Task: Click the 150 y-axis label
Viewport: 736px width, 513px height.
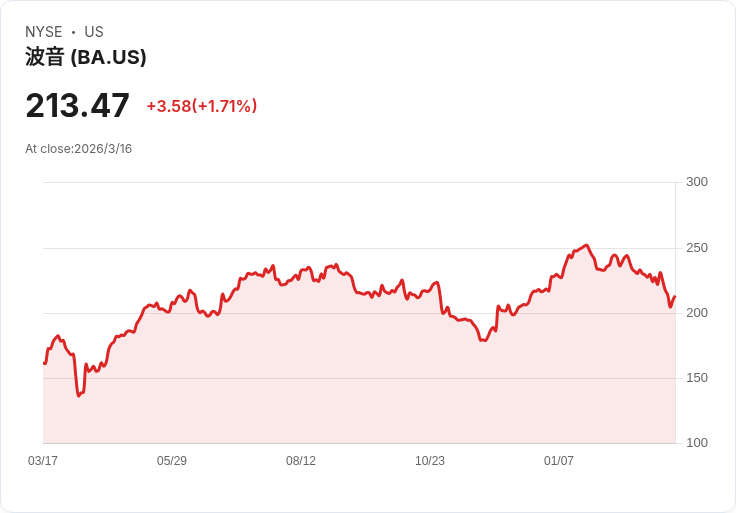Action: click(697, 378)
